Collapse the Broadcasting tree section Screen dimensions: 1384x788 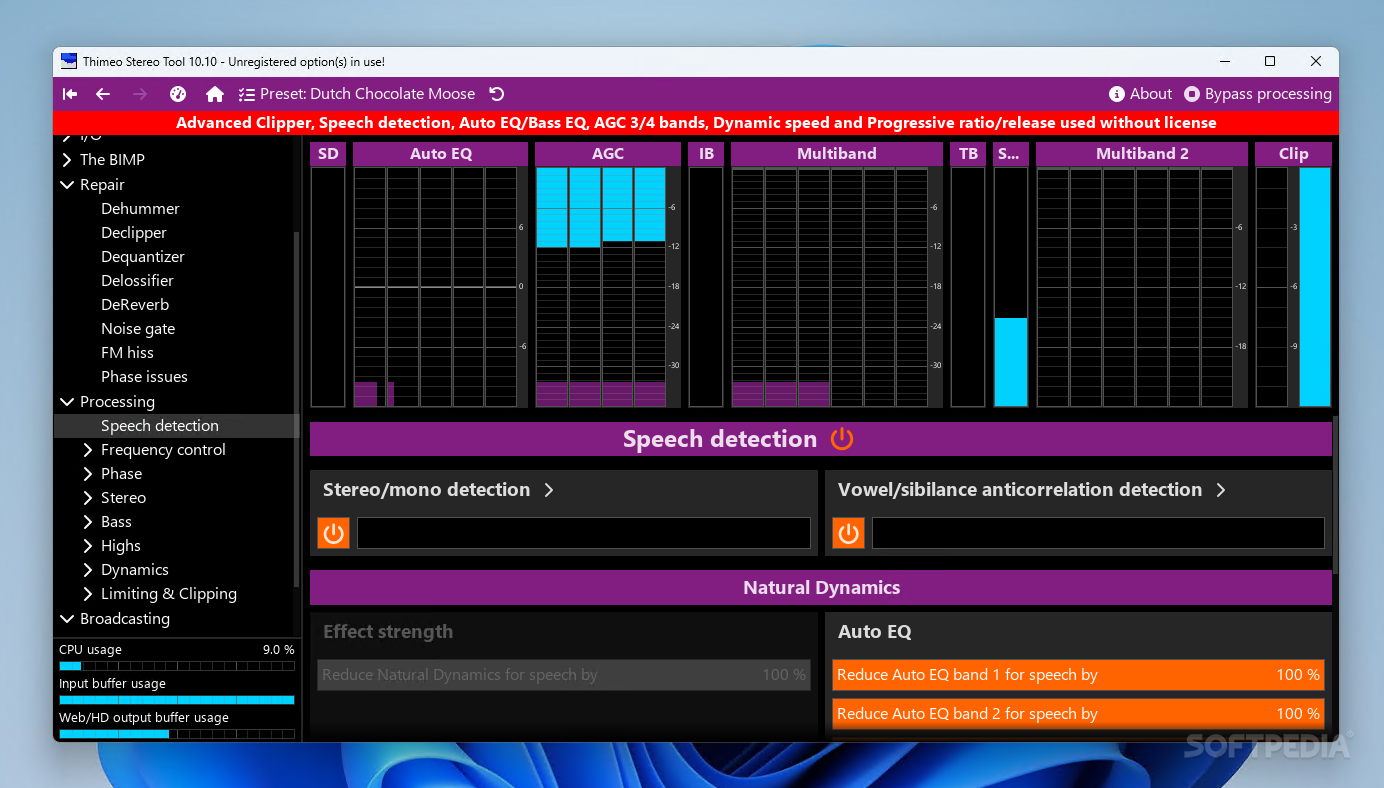point(67,619)
